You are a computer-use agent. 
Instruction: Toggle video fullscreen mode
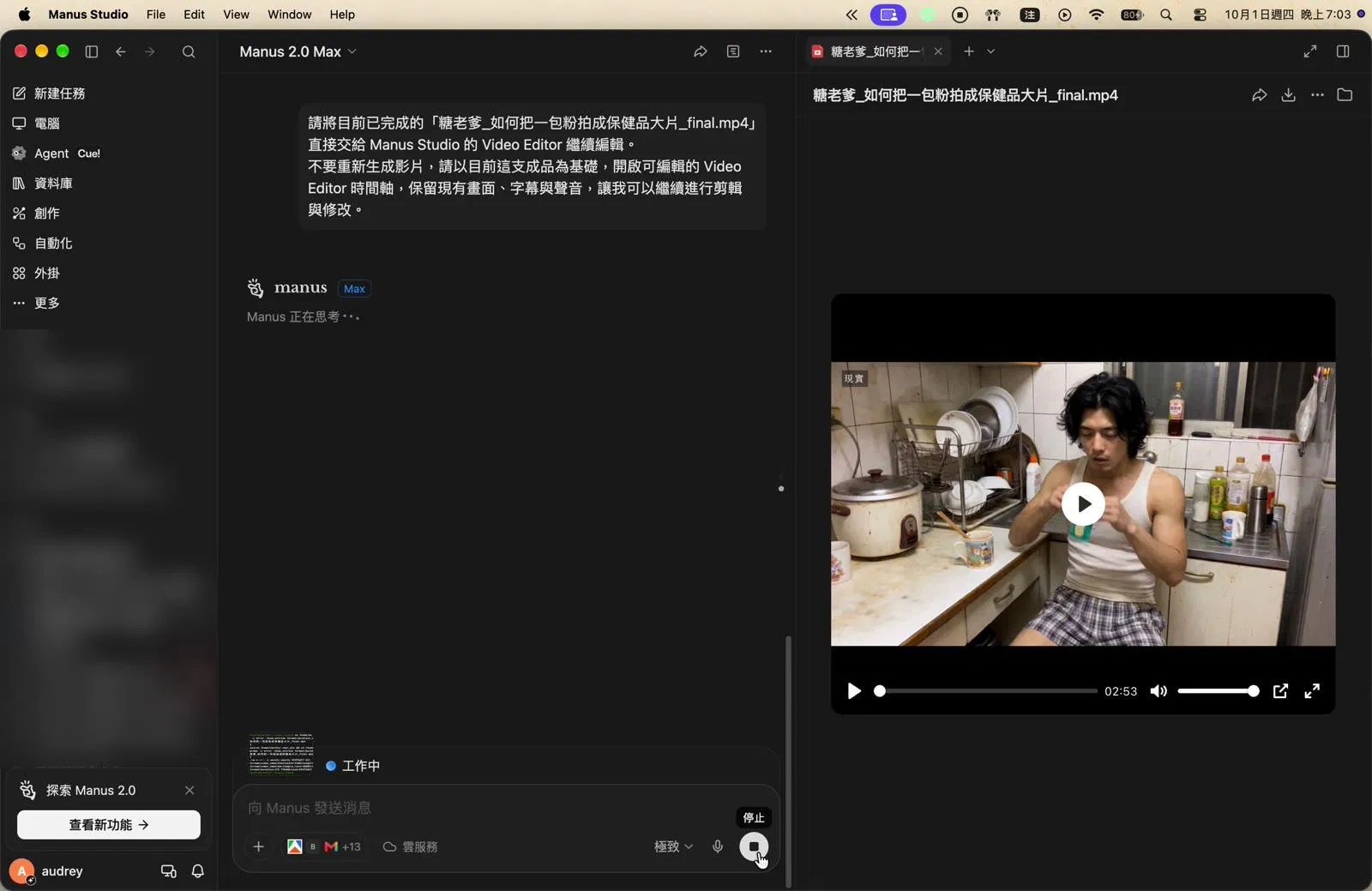pos(1312,691)
